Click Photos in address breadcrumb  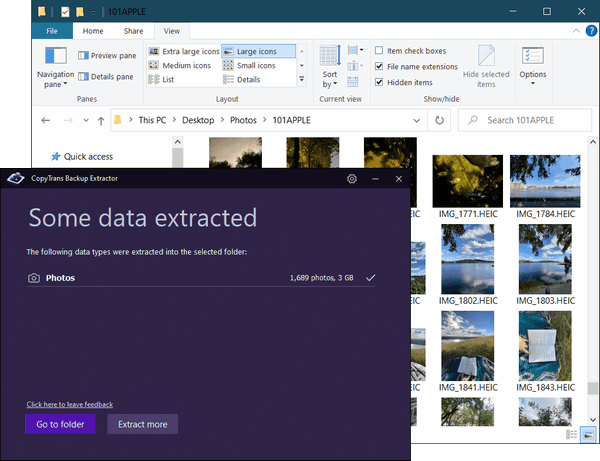tap(243, 120)
